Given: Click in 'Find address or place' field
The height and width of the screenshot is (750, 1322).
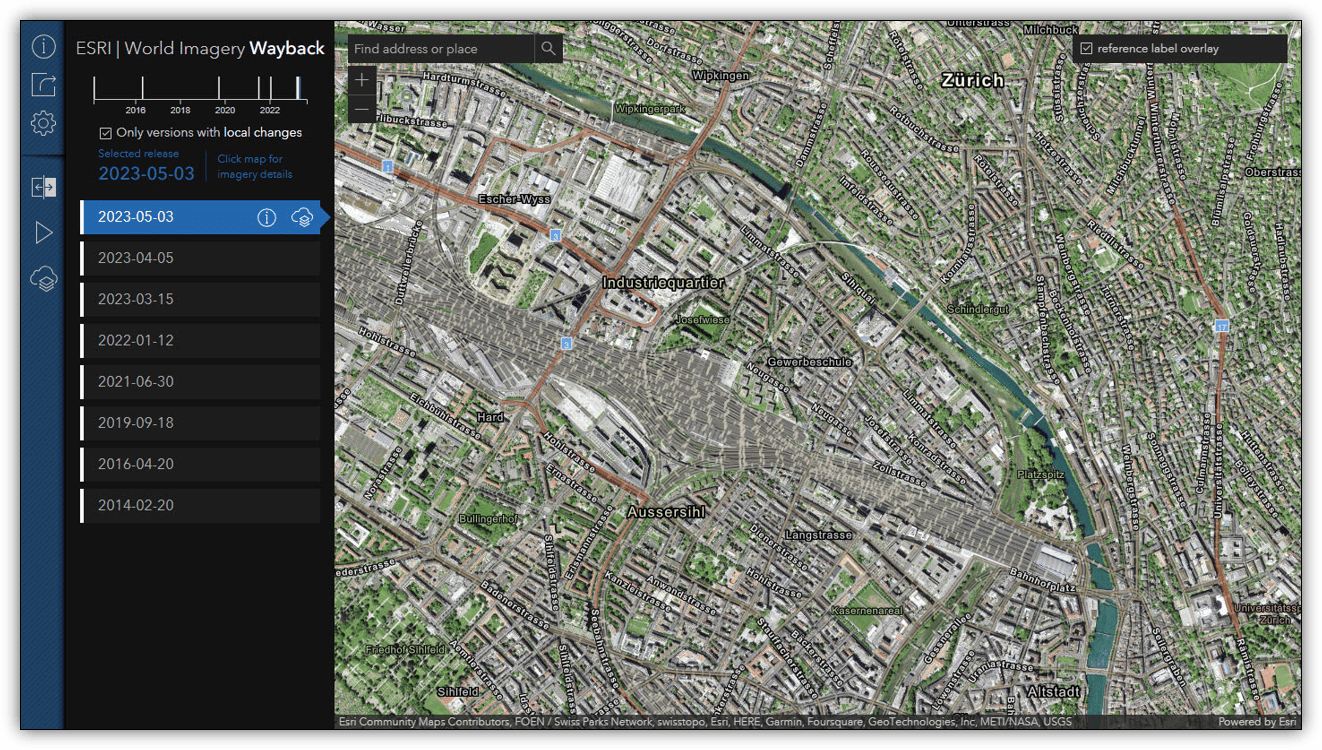Looking at the screenshot, I should coord(441,48).
